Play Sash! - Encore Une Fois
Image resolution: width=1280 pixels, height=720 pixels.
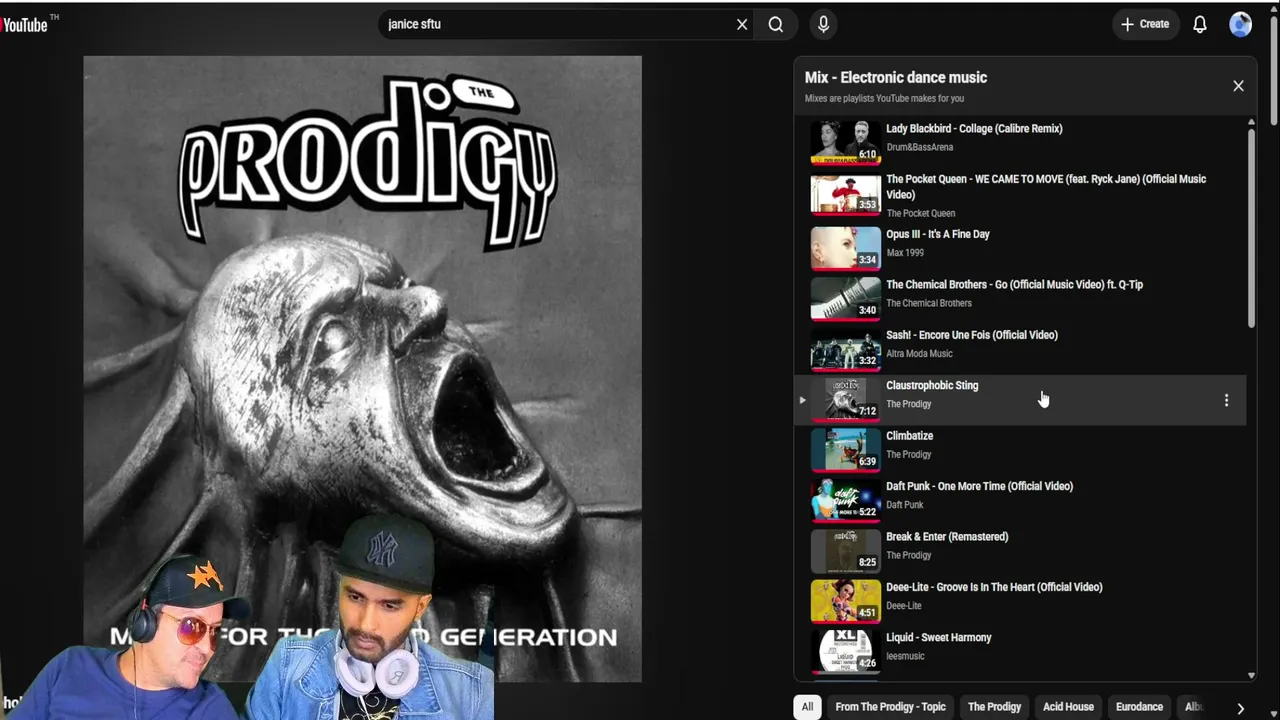point(972,335)
